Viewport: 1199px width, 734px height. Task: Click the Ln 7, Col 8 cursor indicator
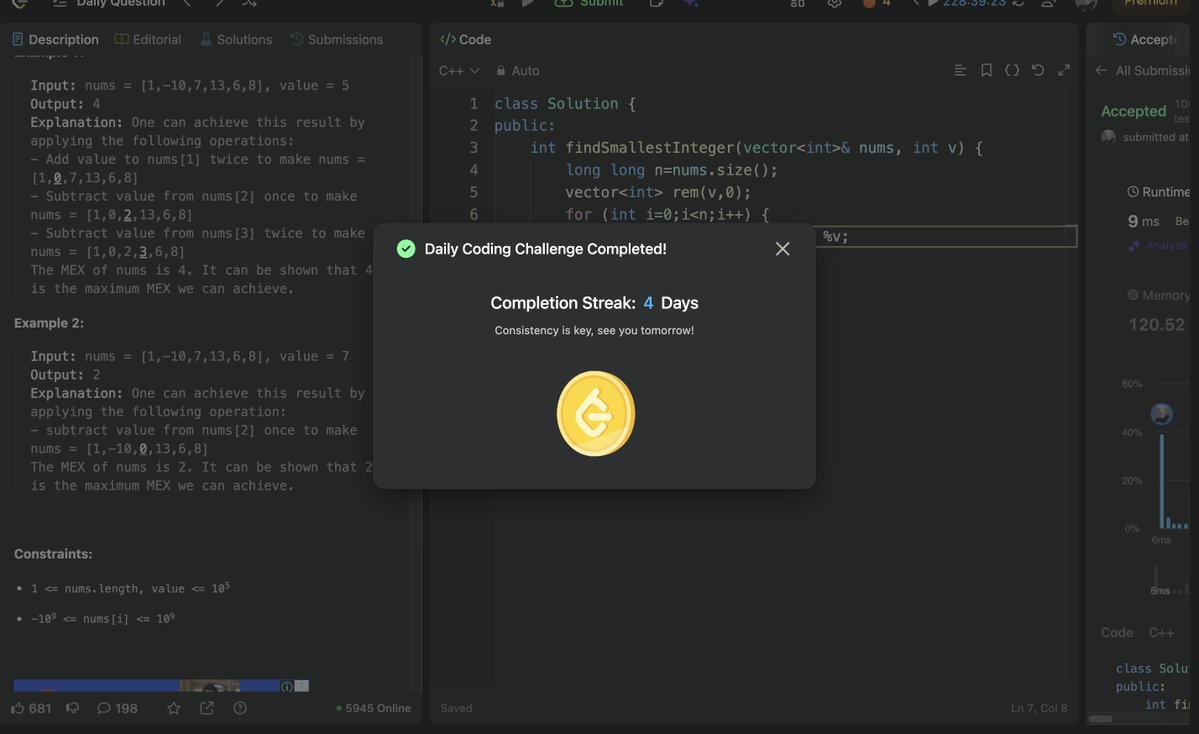click(x=1038, y=708)
